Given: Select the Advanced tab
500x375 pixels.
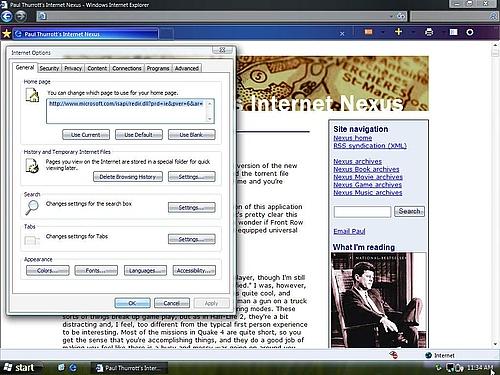Looking at the screenshot, I should coord(187,68).
